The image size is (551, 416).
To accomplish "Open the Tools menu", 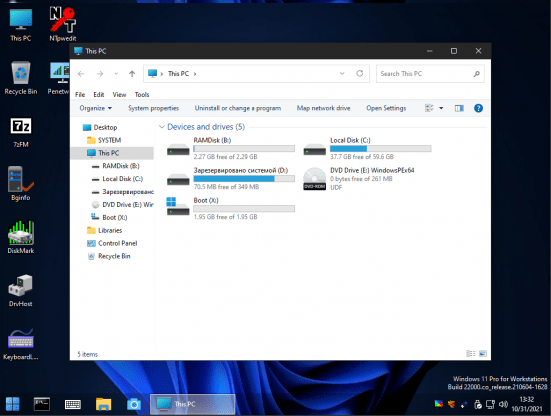I will click(142, 95).
